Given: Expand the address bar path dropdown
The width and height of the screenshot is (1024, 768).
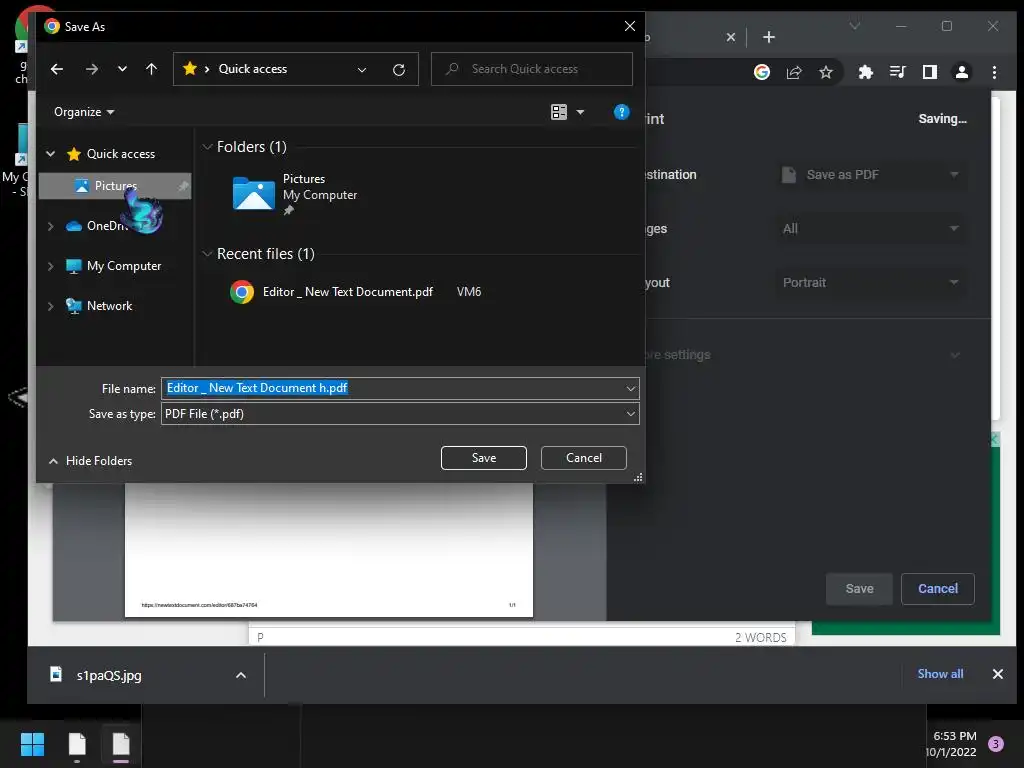Looking at the screenshot, I should 362,69.
